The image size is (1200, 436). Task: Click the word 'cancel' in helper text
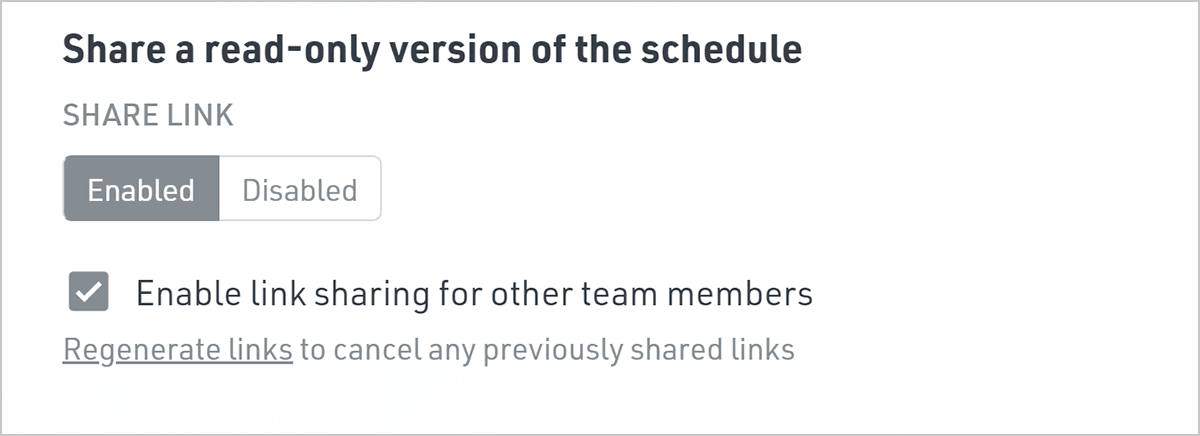click(x=379, y=350)
